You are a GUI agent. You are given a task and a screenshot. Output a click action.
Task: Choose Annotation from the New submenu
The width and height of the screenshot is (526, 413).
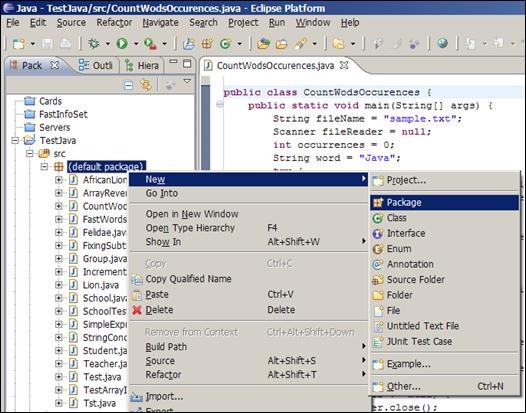(444, 264)
